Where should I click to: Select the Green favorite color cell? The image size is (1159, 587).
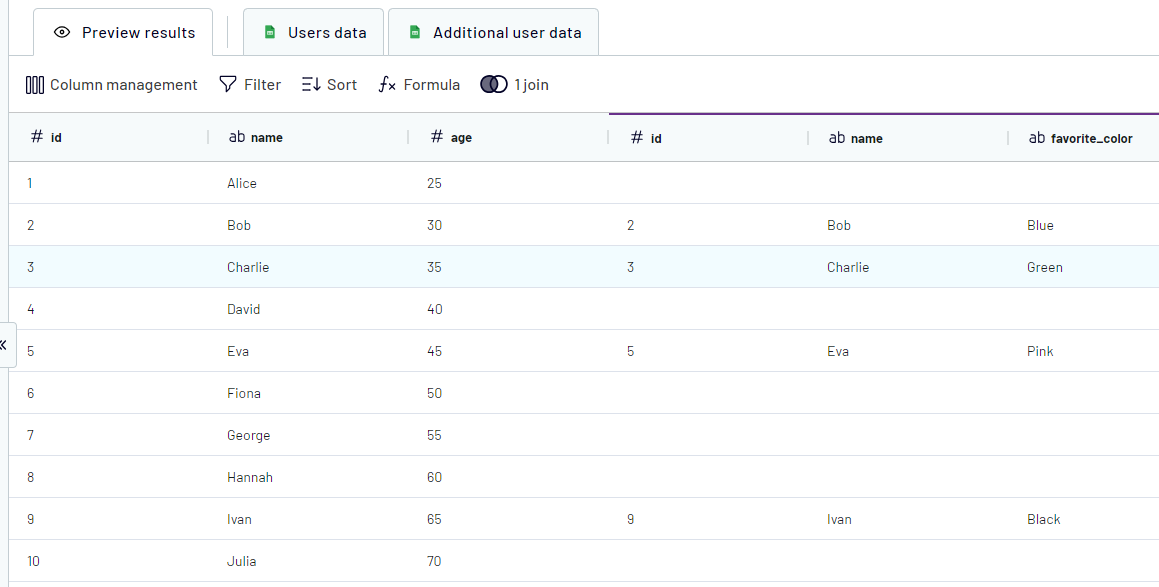coord(1045,267)
